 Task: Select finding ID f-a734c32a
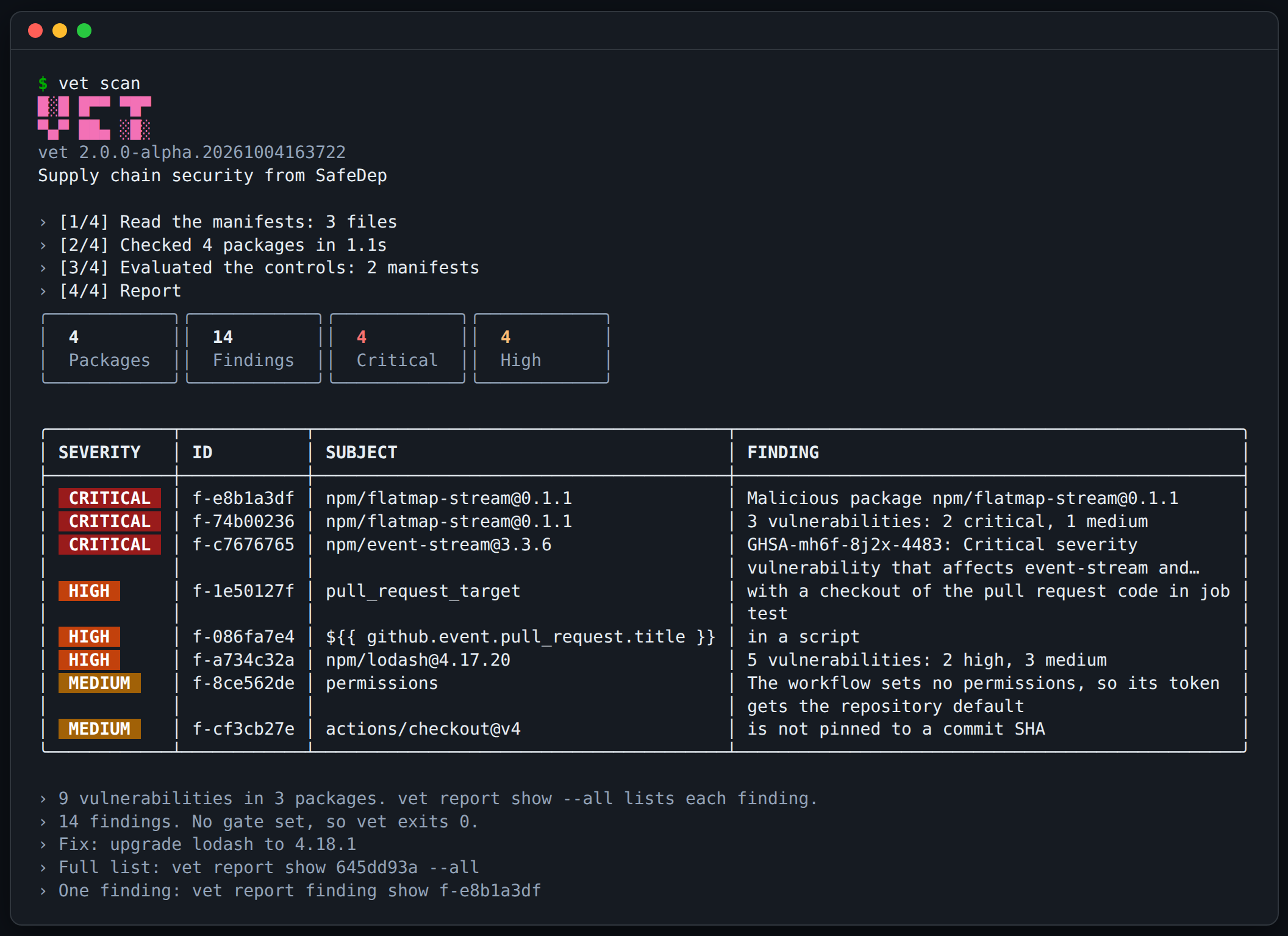[x=243, y=660]
